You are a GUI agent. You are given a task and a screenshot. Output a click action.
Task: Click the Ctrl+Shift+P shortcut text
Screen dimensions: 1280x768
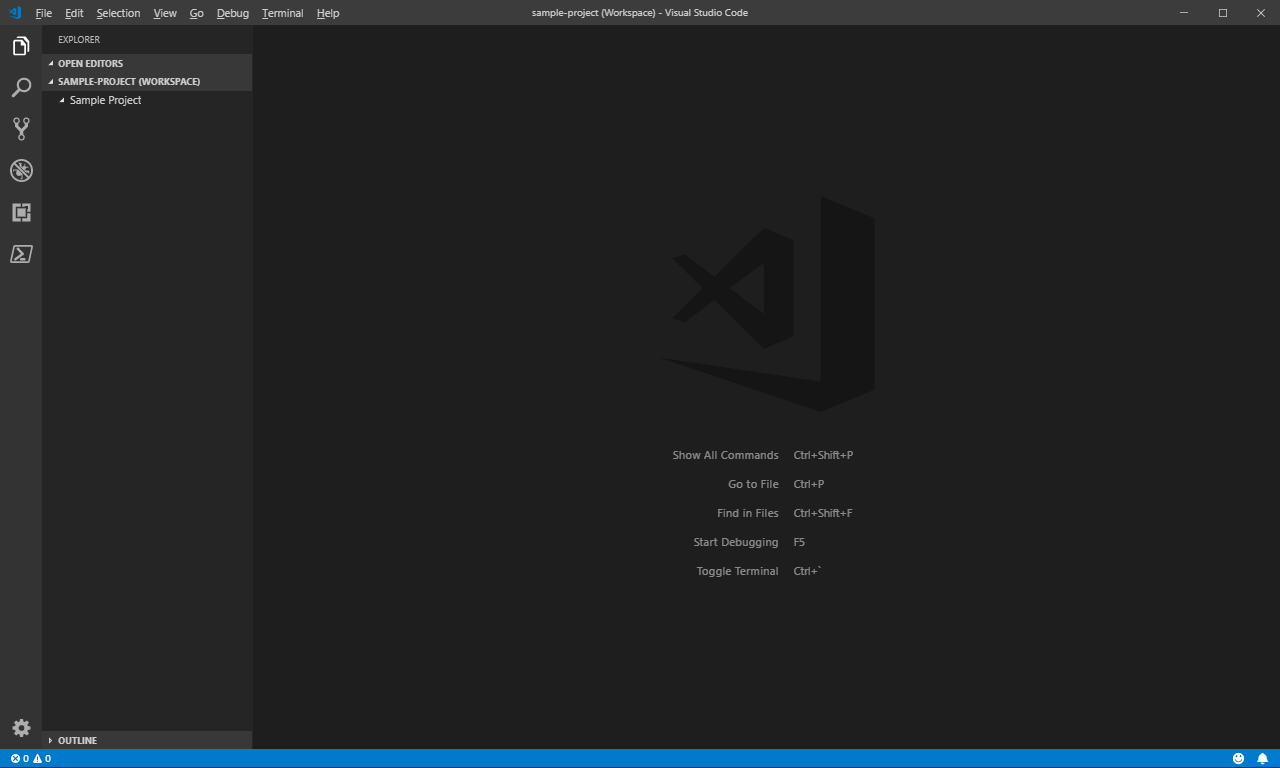(823, 455)
